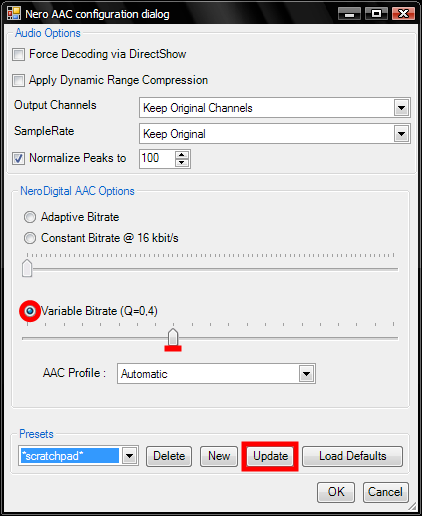Uncheck Normalize Peaks to checkbox

coord(18,158)
